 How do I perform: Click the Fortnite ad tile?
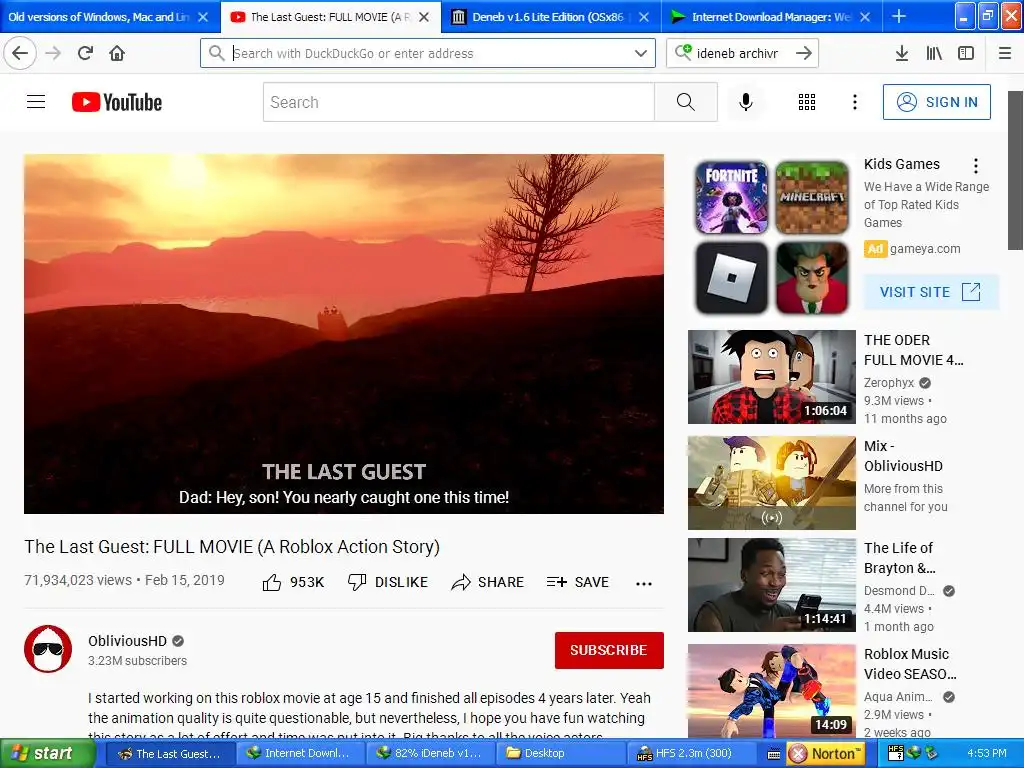pos(731,198)
